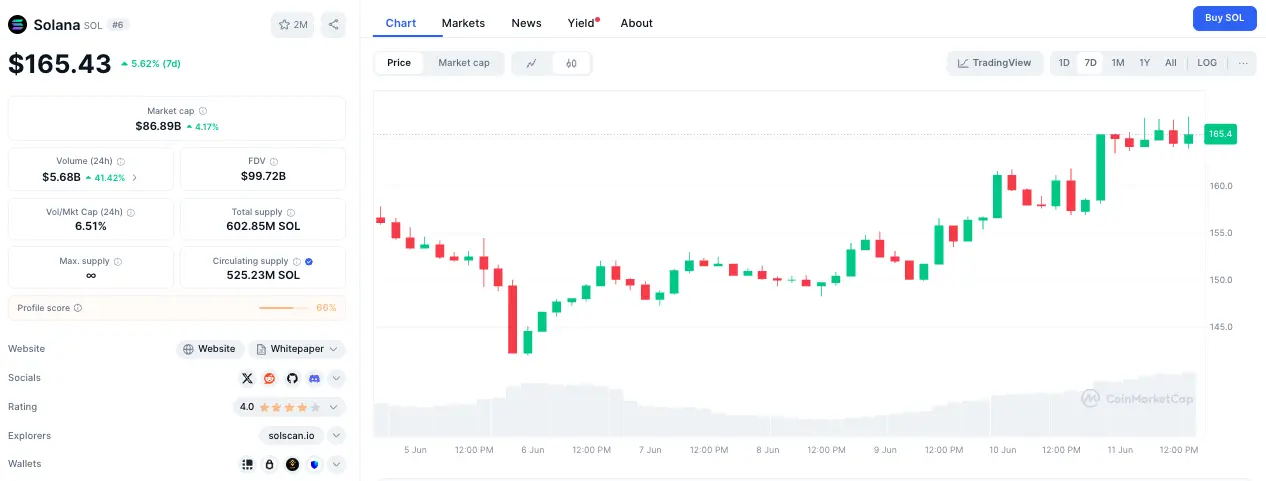1266x481 pixels.
Task: Click the Profile score progress bar
Action: pos(284,308)
